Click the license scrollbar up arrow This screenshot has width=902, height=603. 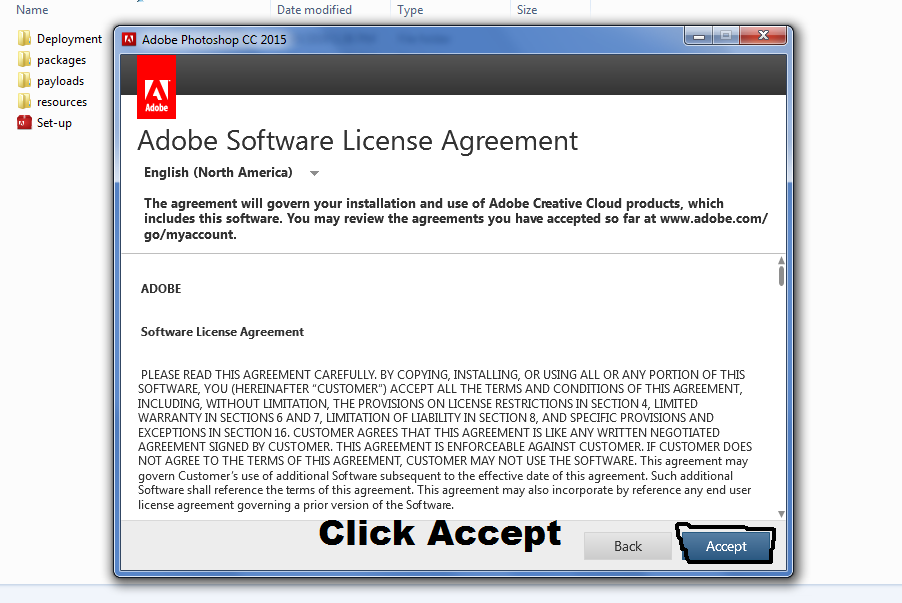(x=781, y=261)
